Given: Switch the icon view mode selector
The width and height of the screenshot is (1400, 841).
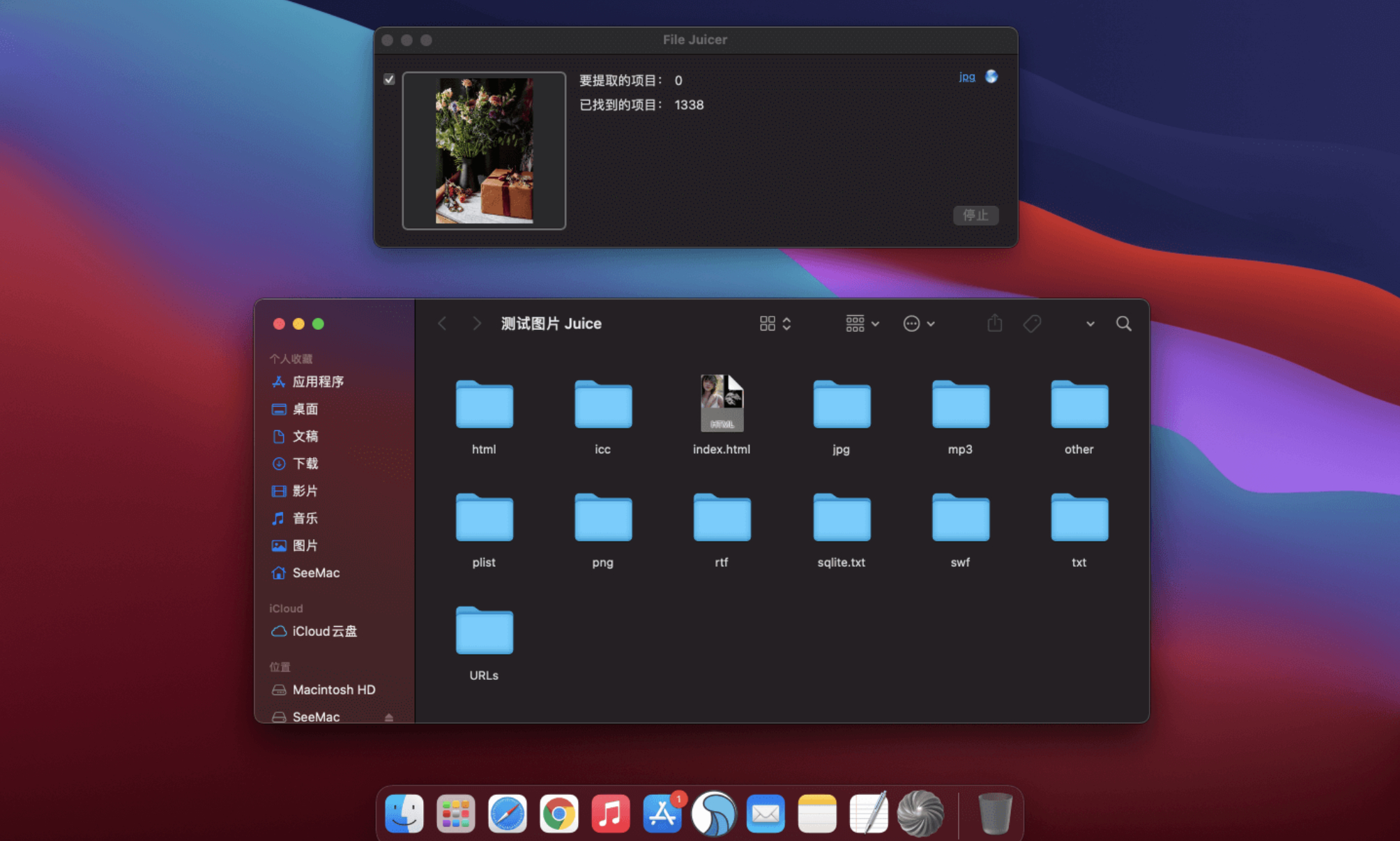Looking at the screenshot, I should pos(775,324).
